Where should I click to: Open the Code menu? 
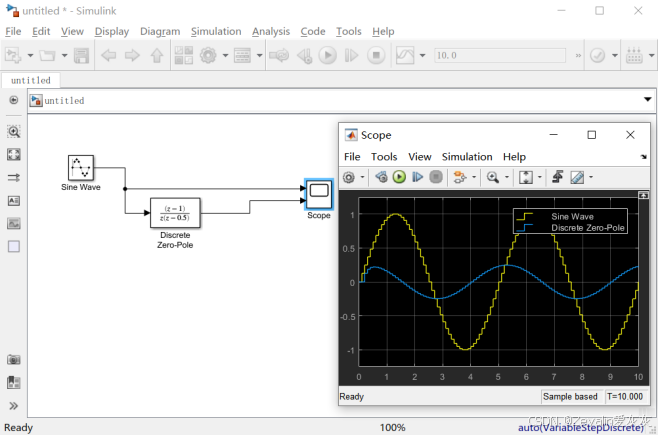(x=313, y=32)
